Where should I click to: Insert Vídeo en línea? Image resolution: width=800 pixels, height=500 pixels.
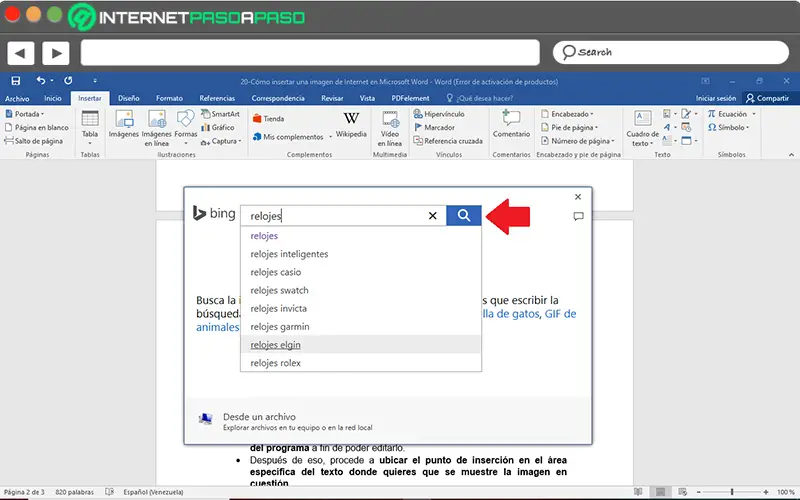click(390, 129)
